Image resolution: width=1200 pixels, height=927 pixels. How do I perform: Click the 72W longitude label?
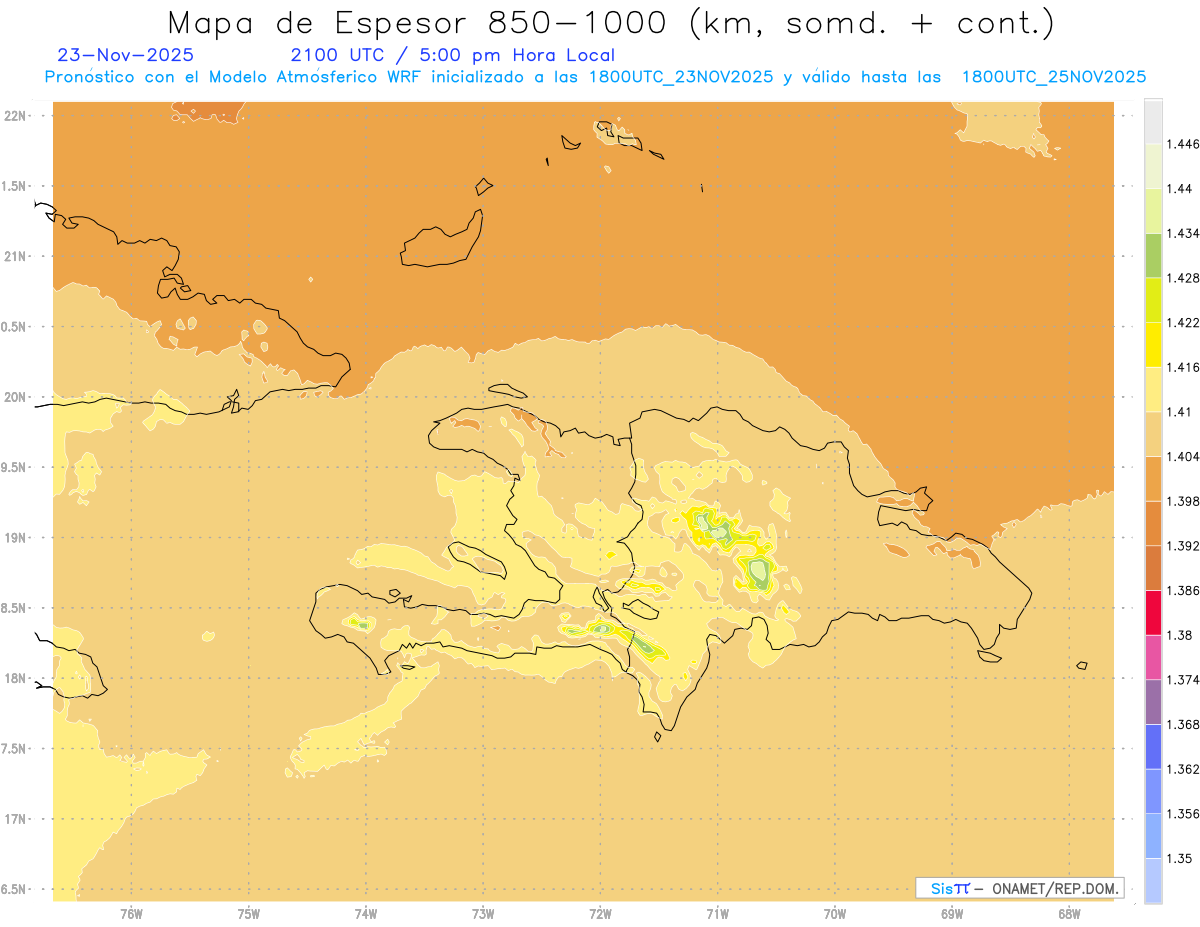point(600,914)
